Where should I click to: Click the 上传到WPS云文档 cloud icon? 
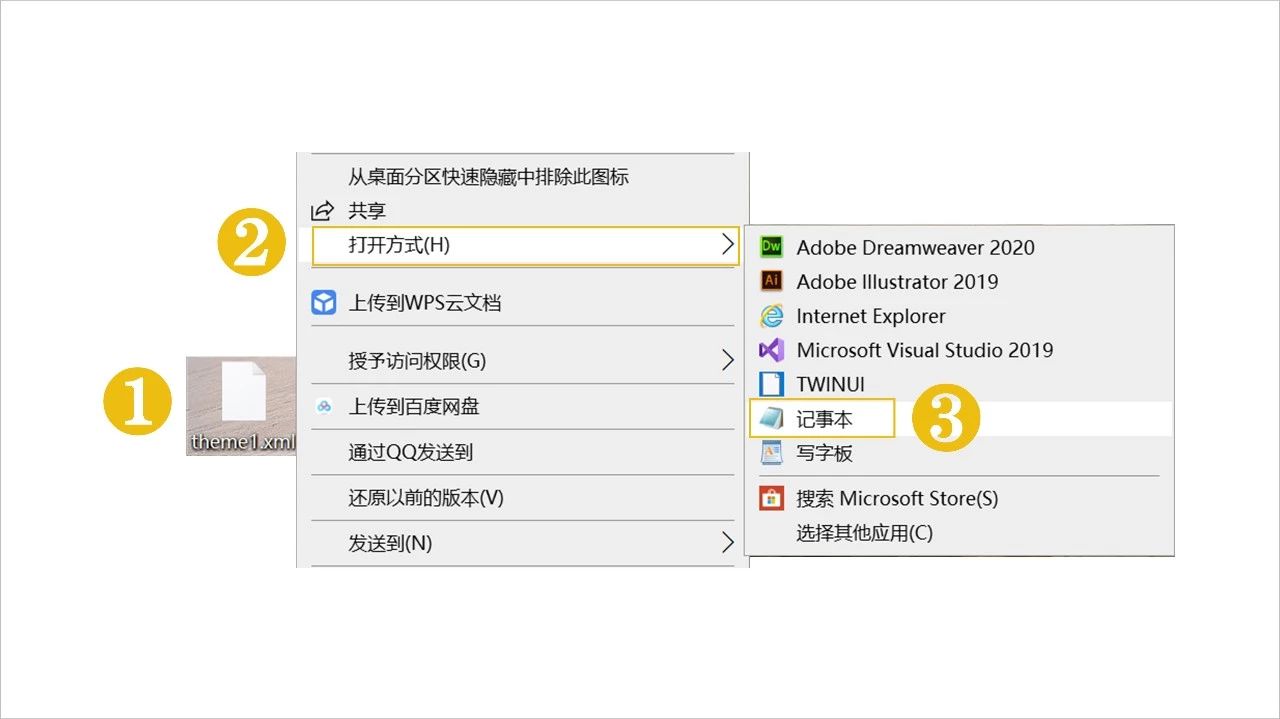pos(323,302)
